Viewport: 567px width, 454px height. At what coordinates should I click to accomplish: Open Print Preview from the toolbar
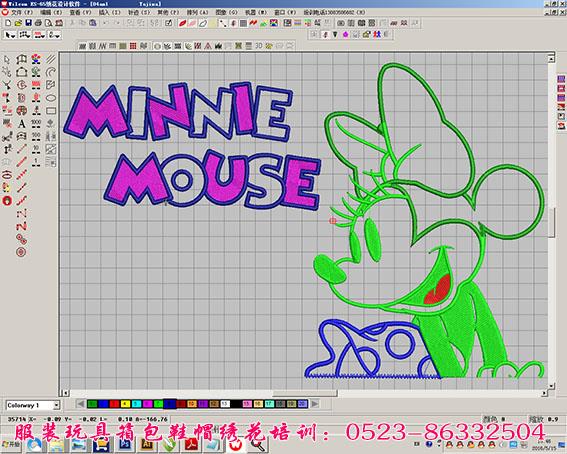[48, 23]
